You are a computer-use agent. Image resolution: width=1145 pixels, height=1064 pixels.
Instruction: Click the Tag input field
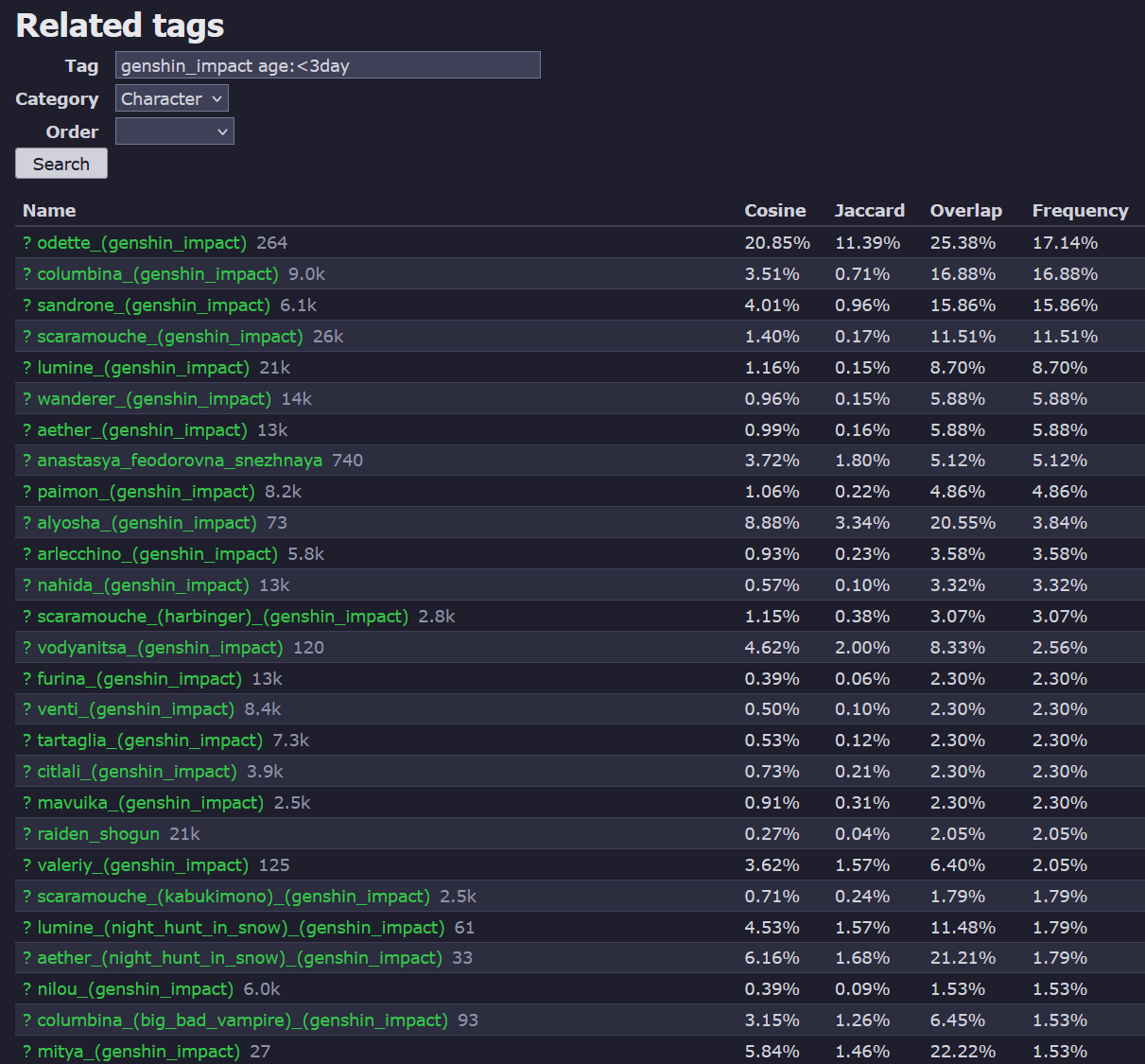pos(327,65)
